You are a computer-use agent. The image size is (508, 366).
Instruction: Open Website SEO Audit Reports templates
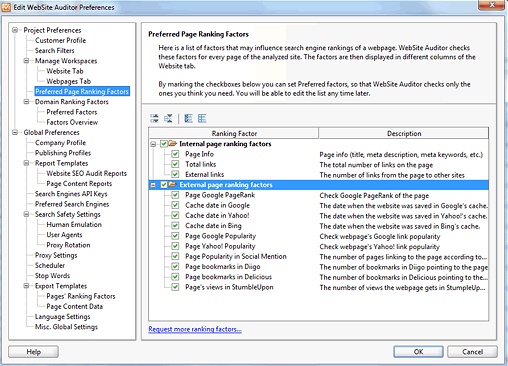87,173
